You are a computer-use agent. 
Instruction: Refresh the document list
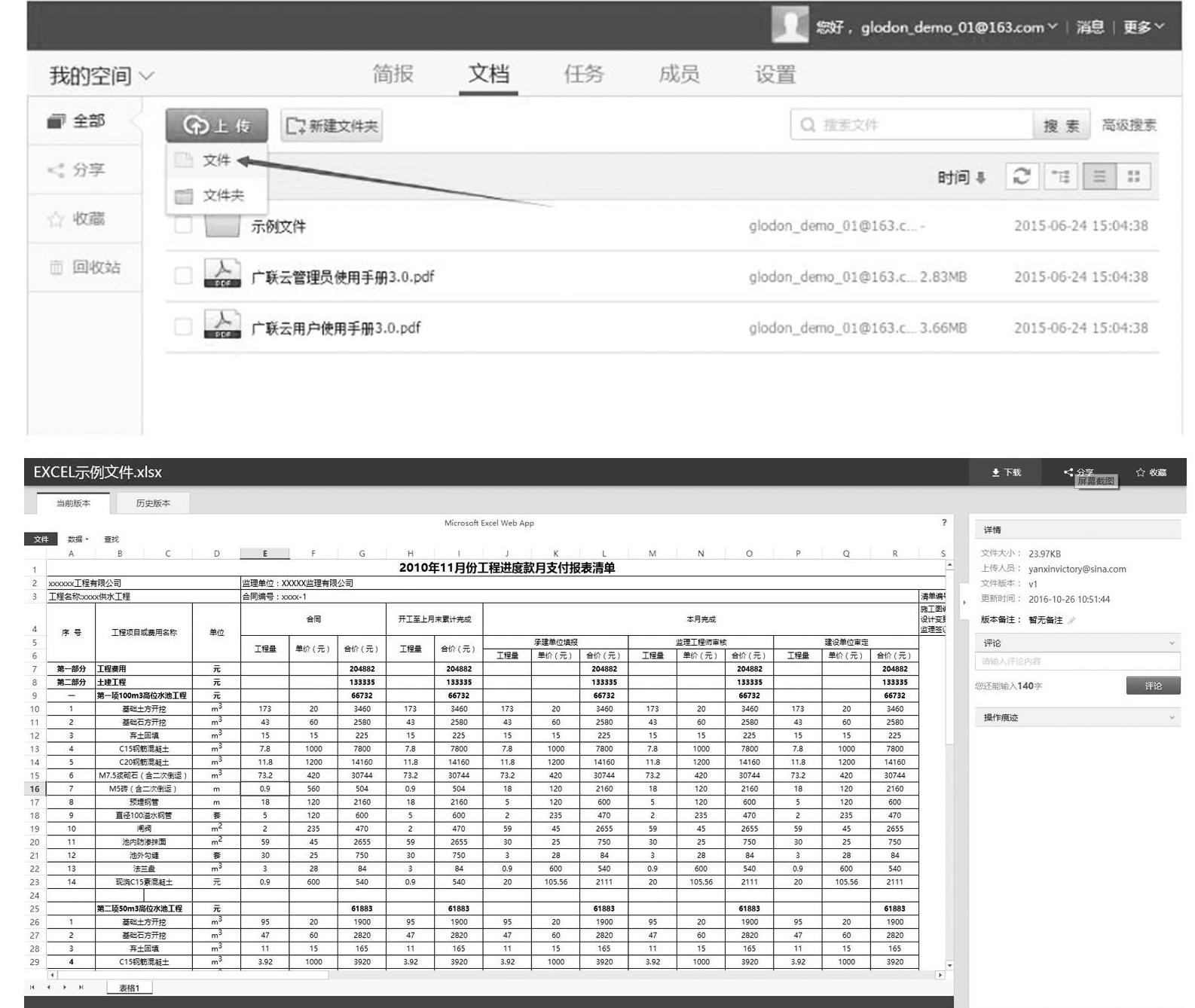point(1022,177)
